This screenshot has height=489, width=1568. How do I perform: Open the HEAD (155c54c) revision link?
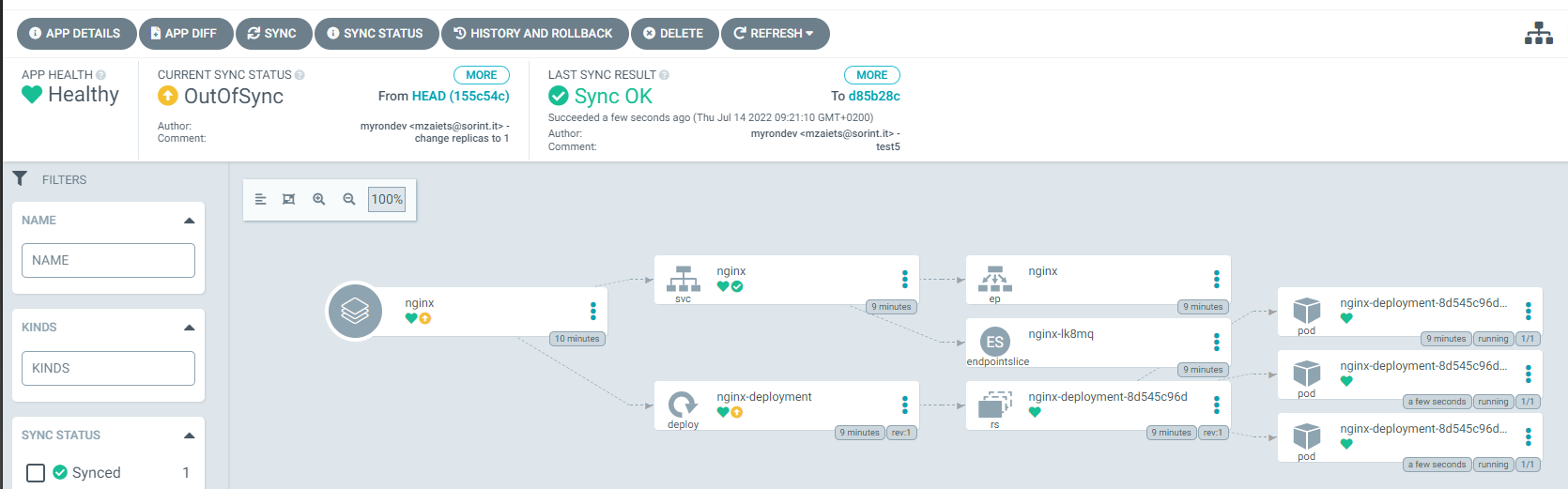coord(461,96)
